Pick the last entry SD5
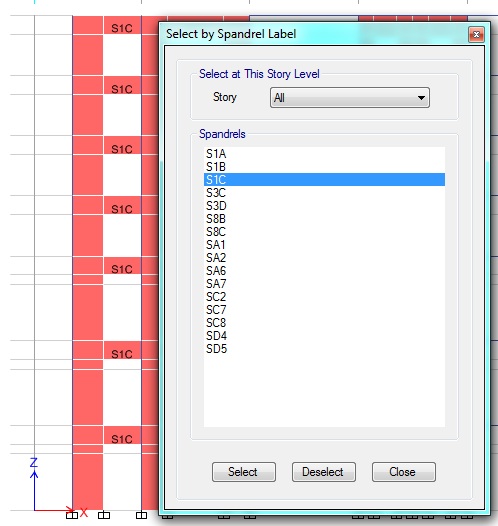 [x=324, y=349]
